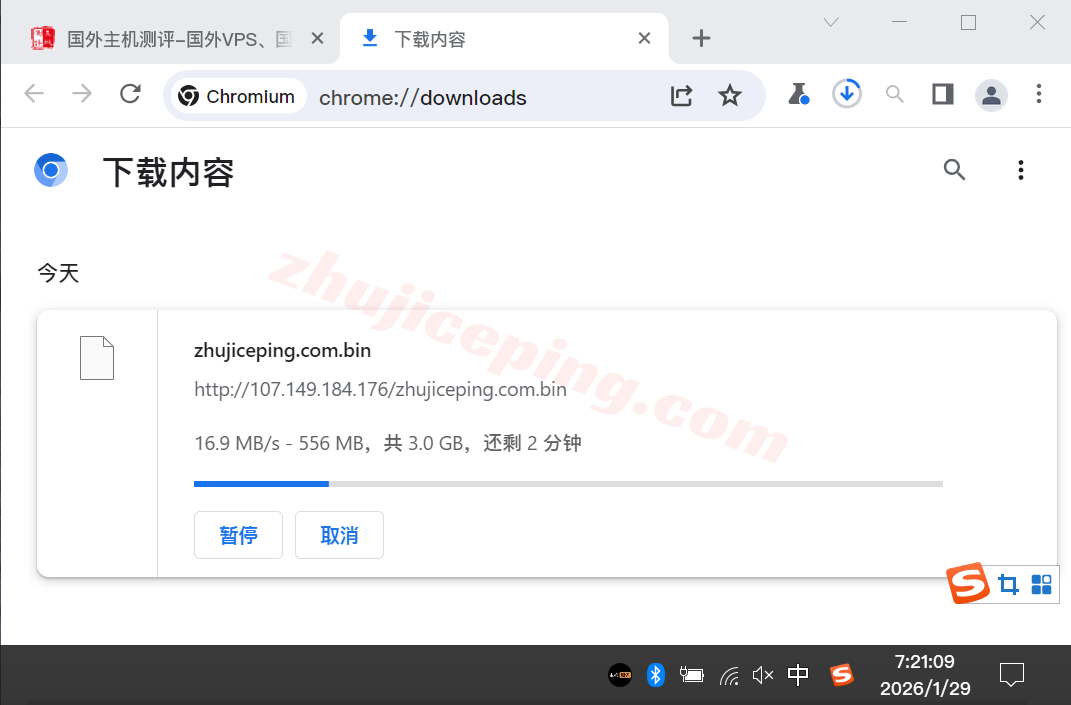
Task: Click the download progress bar
Action: 568,484
